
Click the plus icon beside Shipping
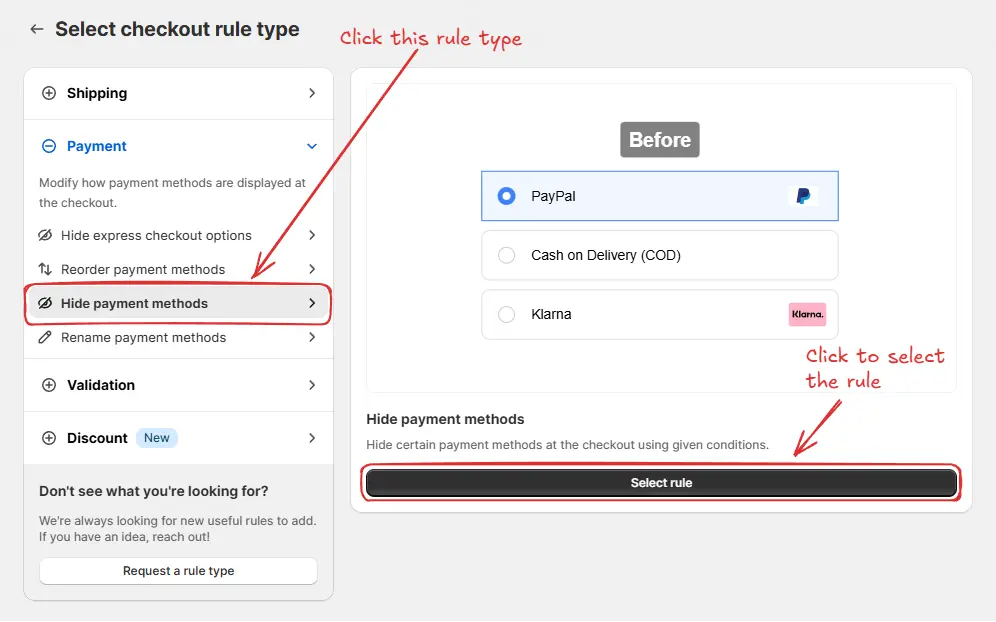(47, 93)
